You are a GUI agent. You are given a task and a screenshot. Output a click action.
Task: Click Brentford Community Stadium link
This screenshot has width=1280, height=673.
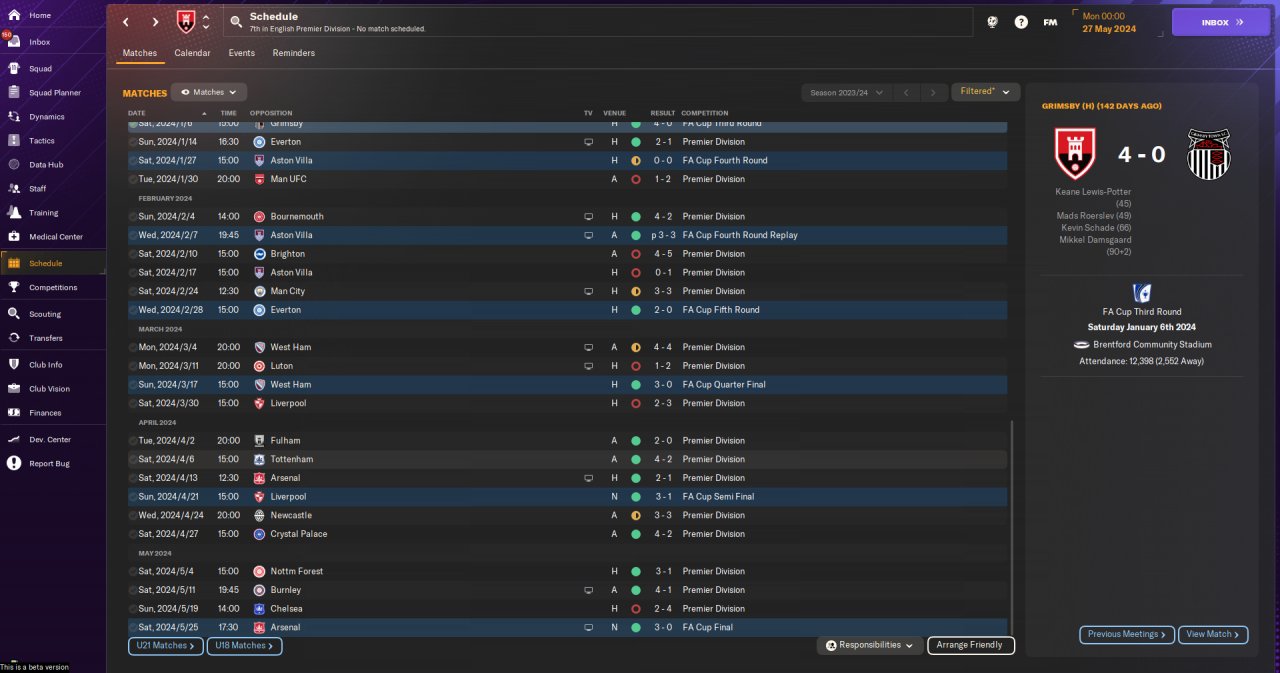coord(1150,345)
